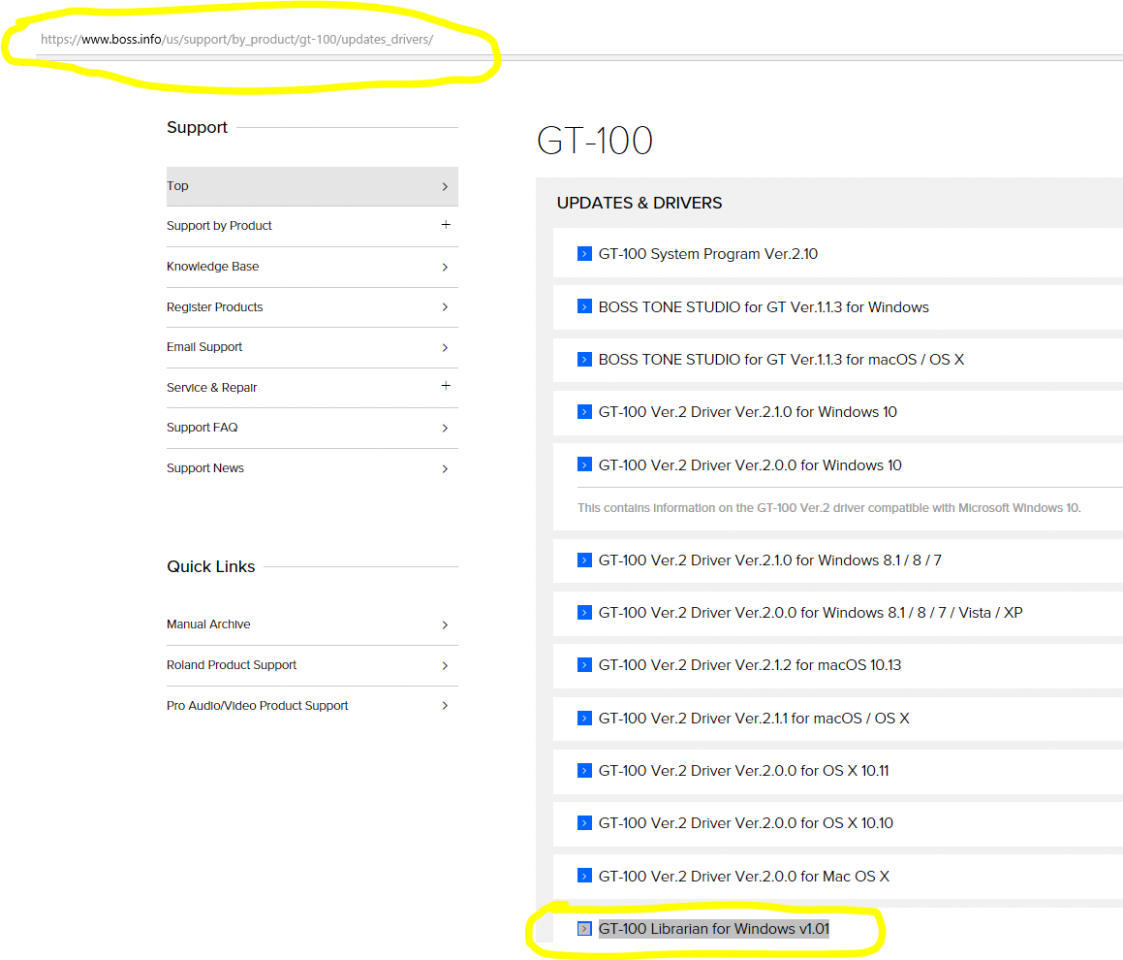1123x960 pixels.
Task: Click the blue arrow icon beside Driver for OS X 10.10
Action: tap(584, 822)
